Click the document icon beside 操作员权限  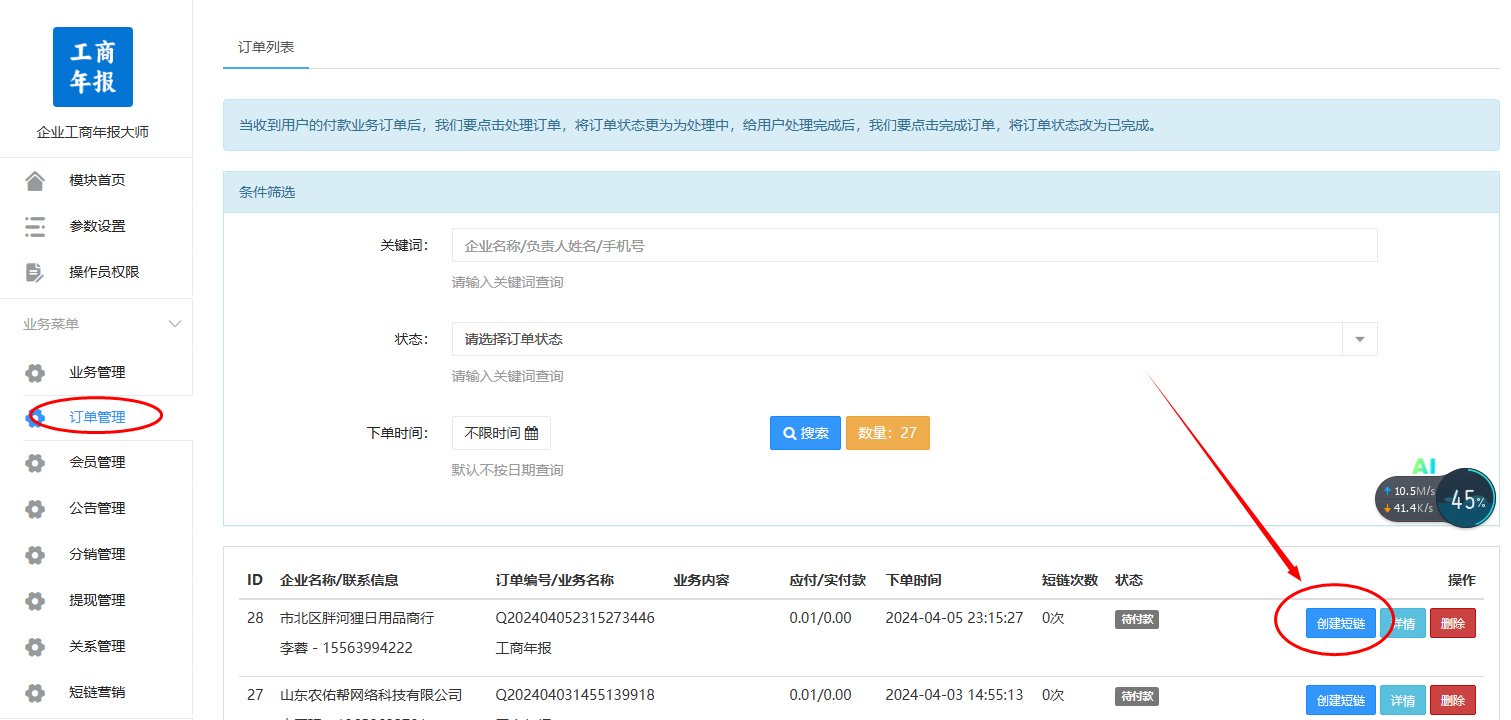coord(35,272)
